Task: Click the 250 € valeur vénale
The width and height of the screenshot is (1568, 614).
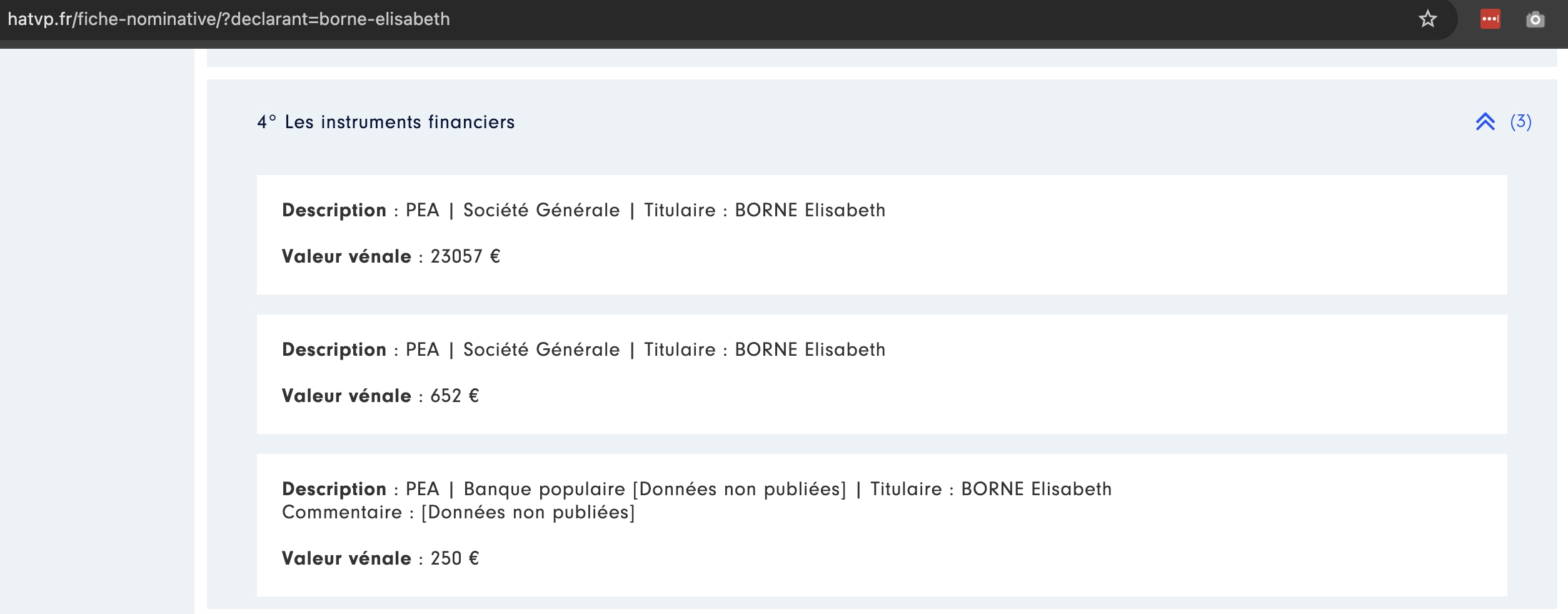Action: click(455, 558)
